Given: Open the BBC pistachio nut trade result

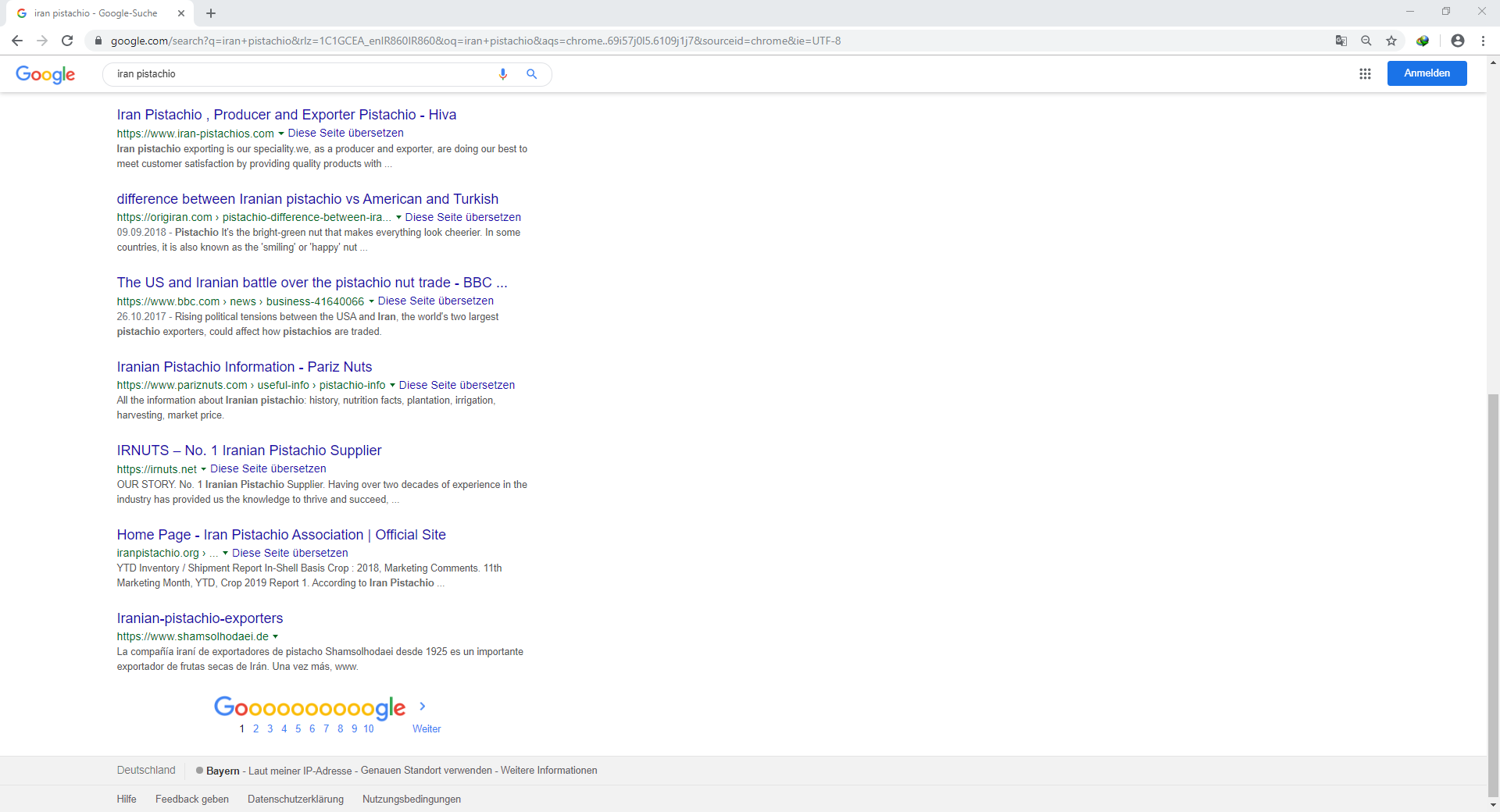Looking at the screenshot, I should tap(312, 283).
